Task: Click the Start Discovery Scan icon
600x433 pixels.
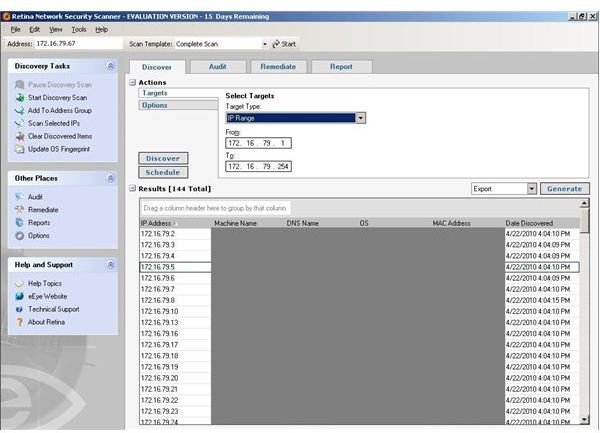Action: 20,98
